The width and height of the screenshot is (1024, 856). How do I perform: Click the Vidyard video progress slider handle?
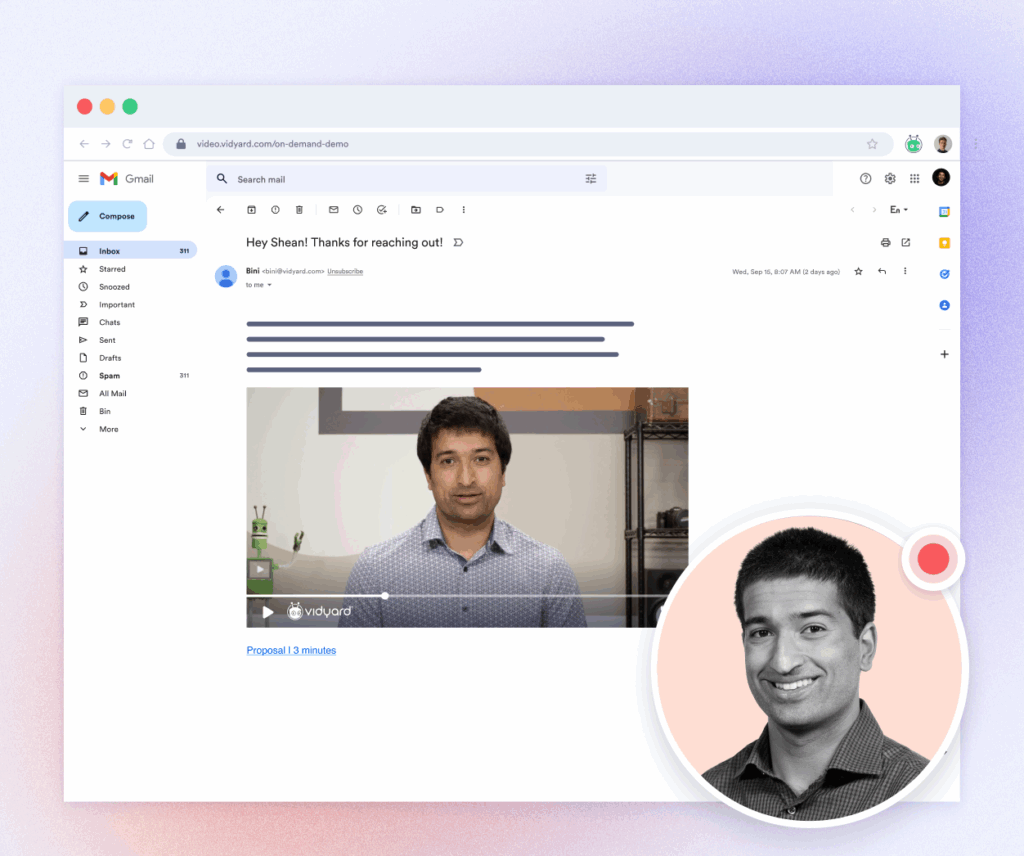click(x=385, y=596)
